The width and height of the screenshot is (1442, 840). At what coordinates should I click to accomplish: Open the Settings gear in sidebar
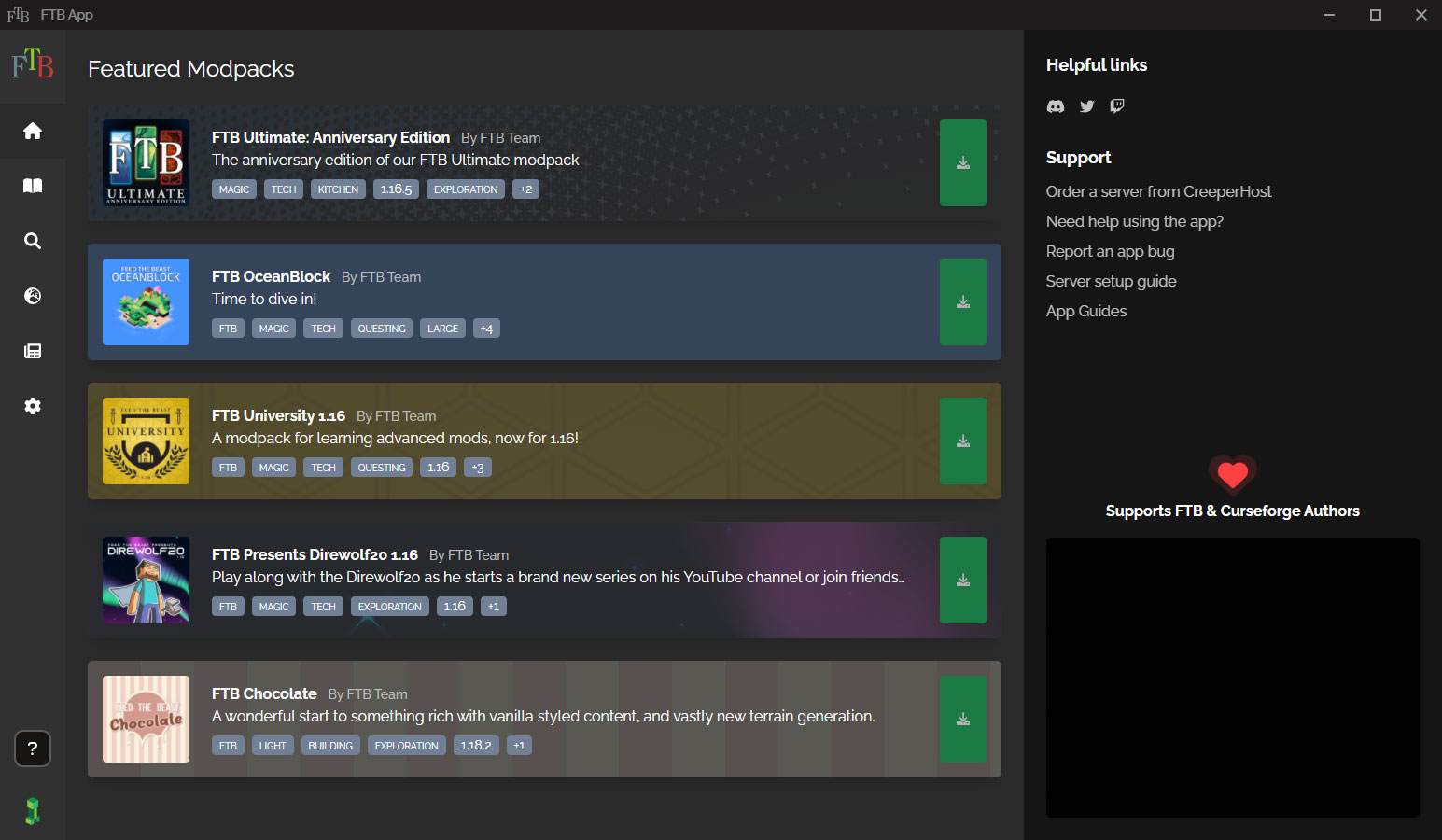(x=33, y=406)
